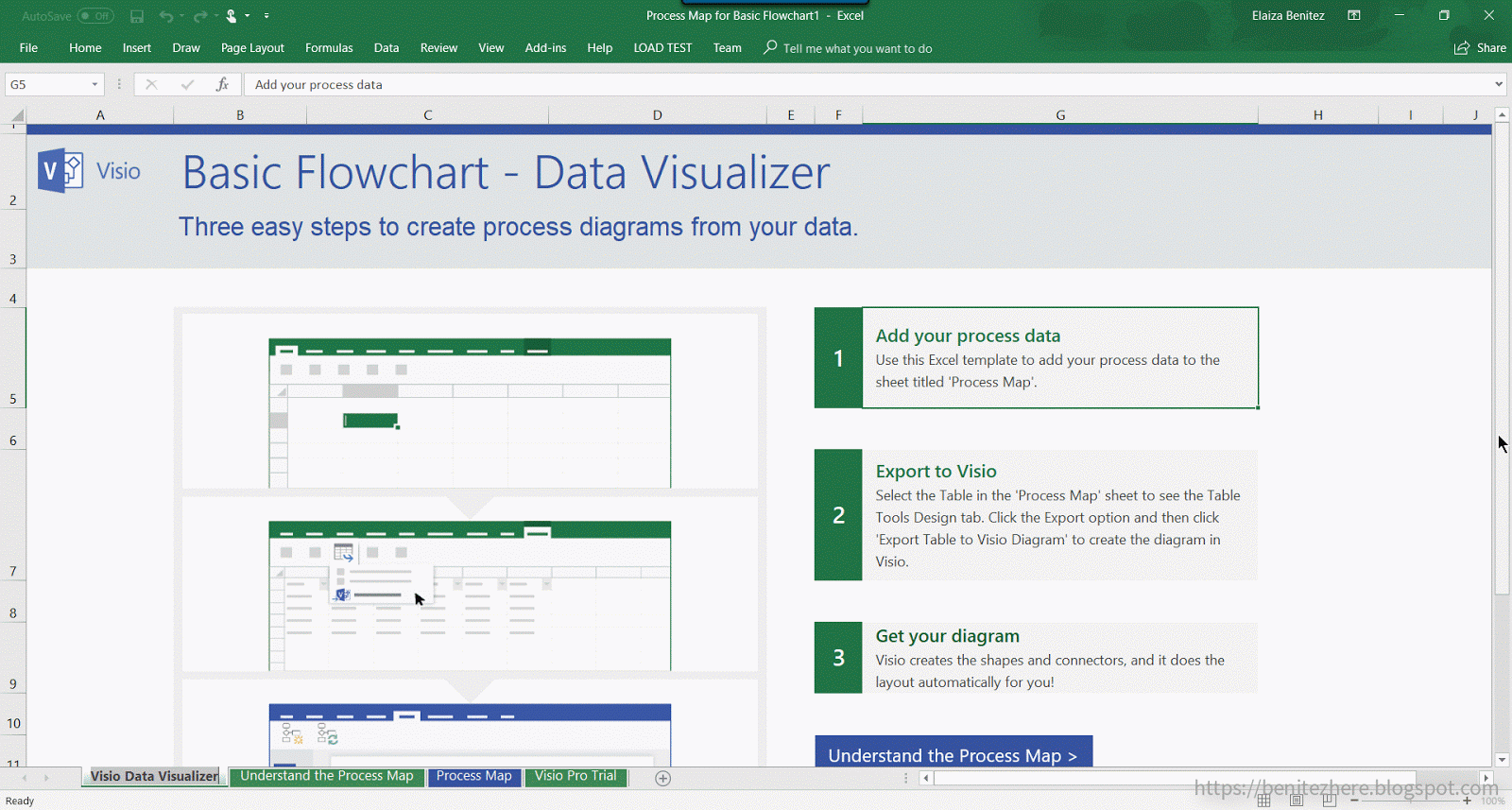Click the Add your process data step cell
The height and width of the screenshot is (810, 1512).
(1060, 358)
